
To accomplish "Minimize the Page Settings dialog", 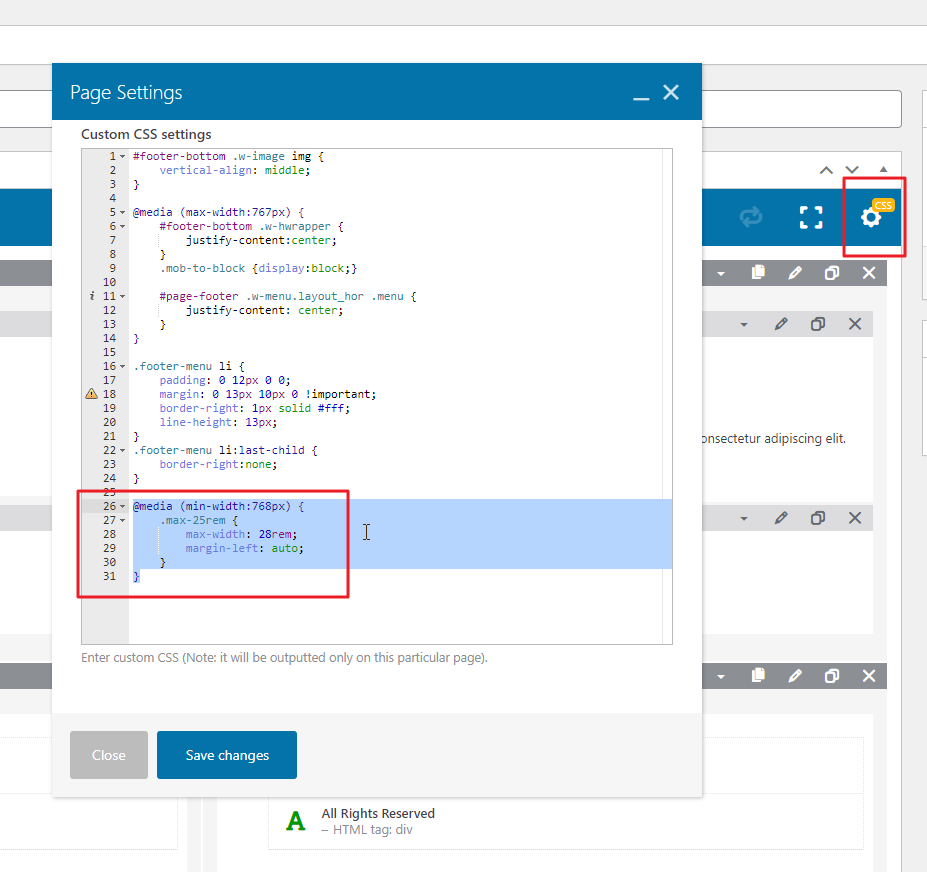I will click(641, 98).
